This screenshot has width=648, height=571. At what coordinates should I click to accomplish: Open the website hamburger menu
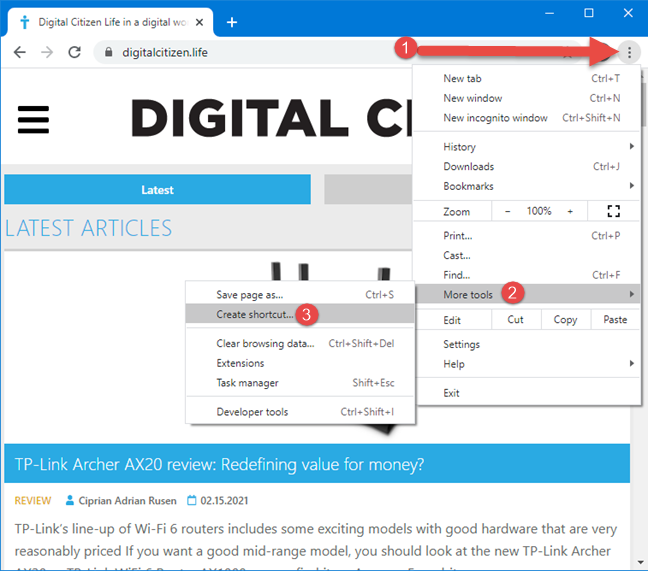(33, 119)
